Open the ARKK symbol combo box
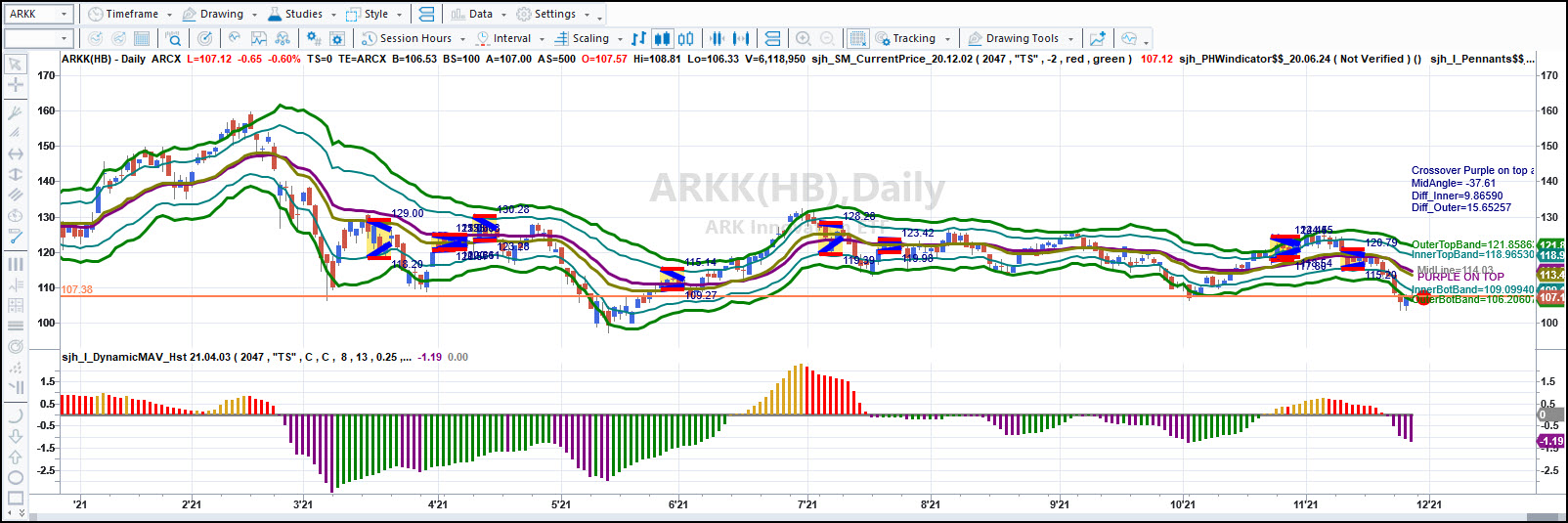1568x523 pixels. click(x=39, y=14)
